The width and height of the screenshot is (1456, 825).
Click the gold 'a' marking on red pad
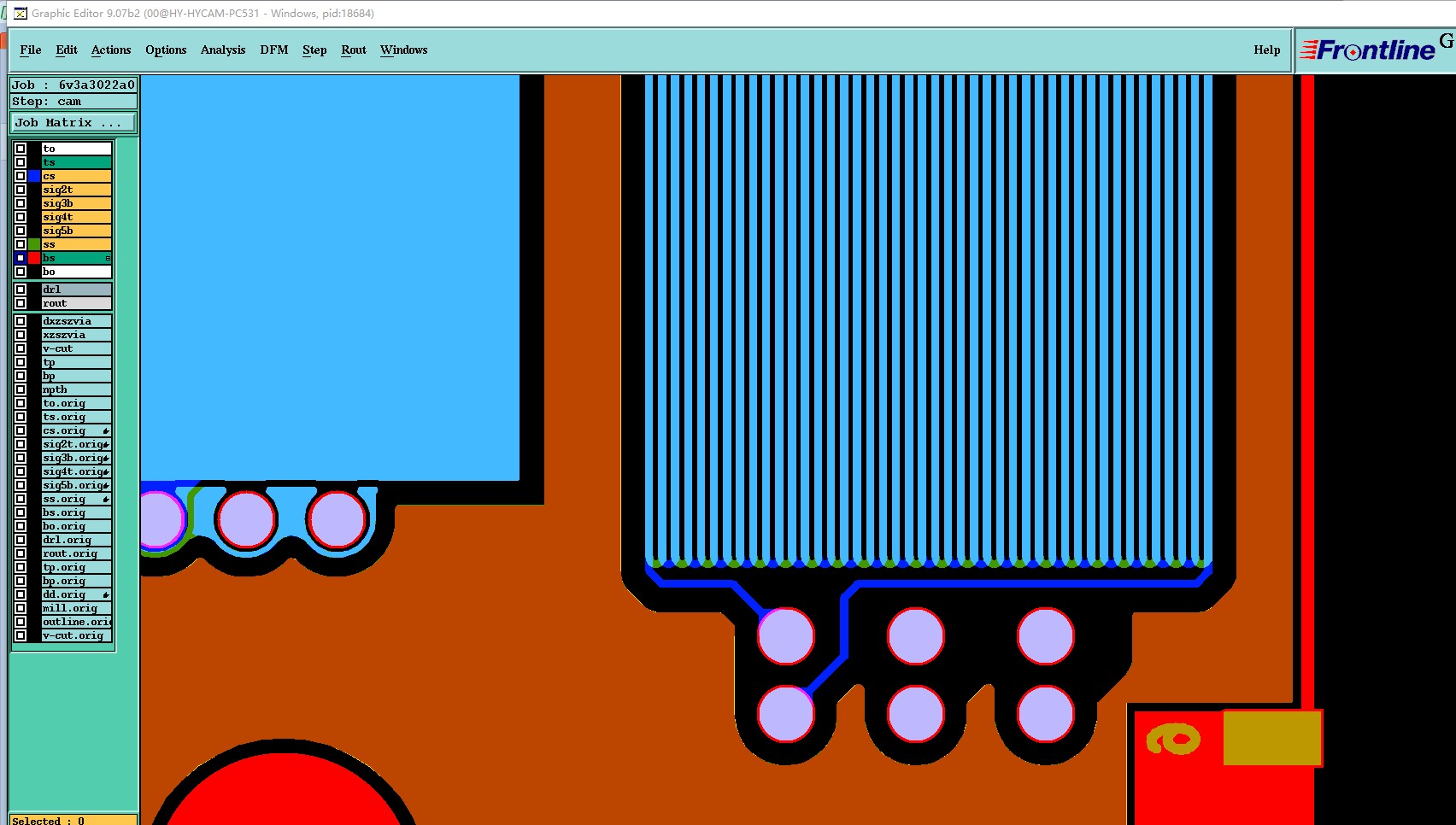click(x=1174, y=739)
